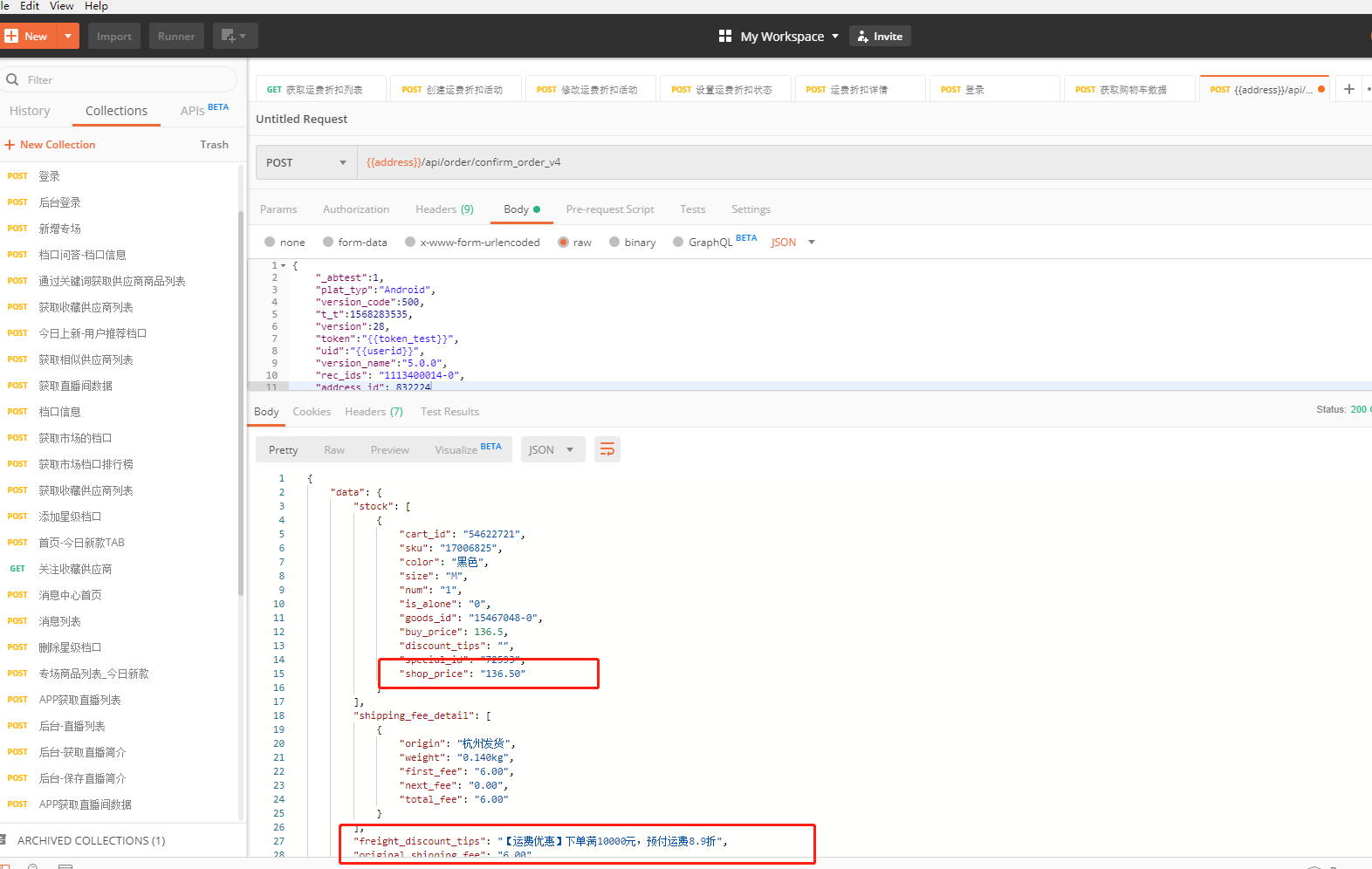Click the Runner button
The height and width of the screenshot is (869, 1372).
176,36
